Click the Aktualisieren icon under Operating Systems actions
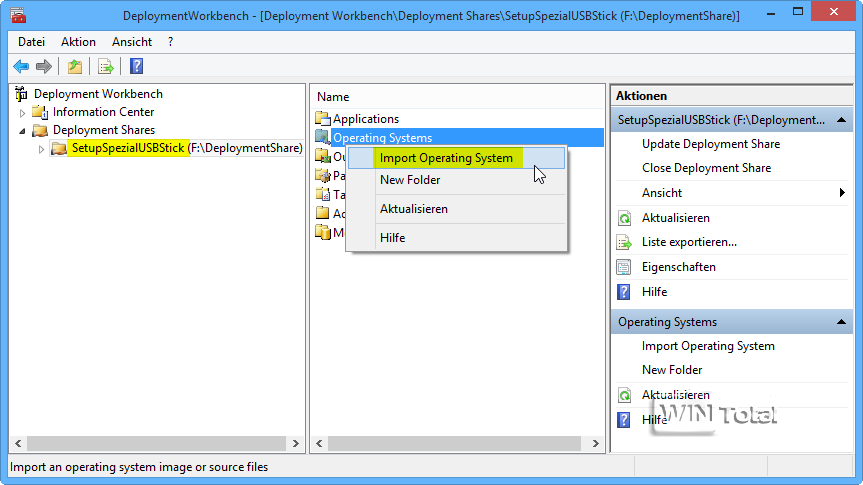This screenshot has width=863, height=485. tap(624, 395)
